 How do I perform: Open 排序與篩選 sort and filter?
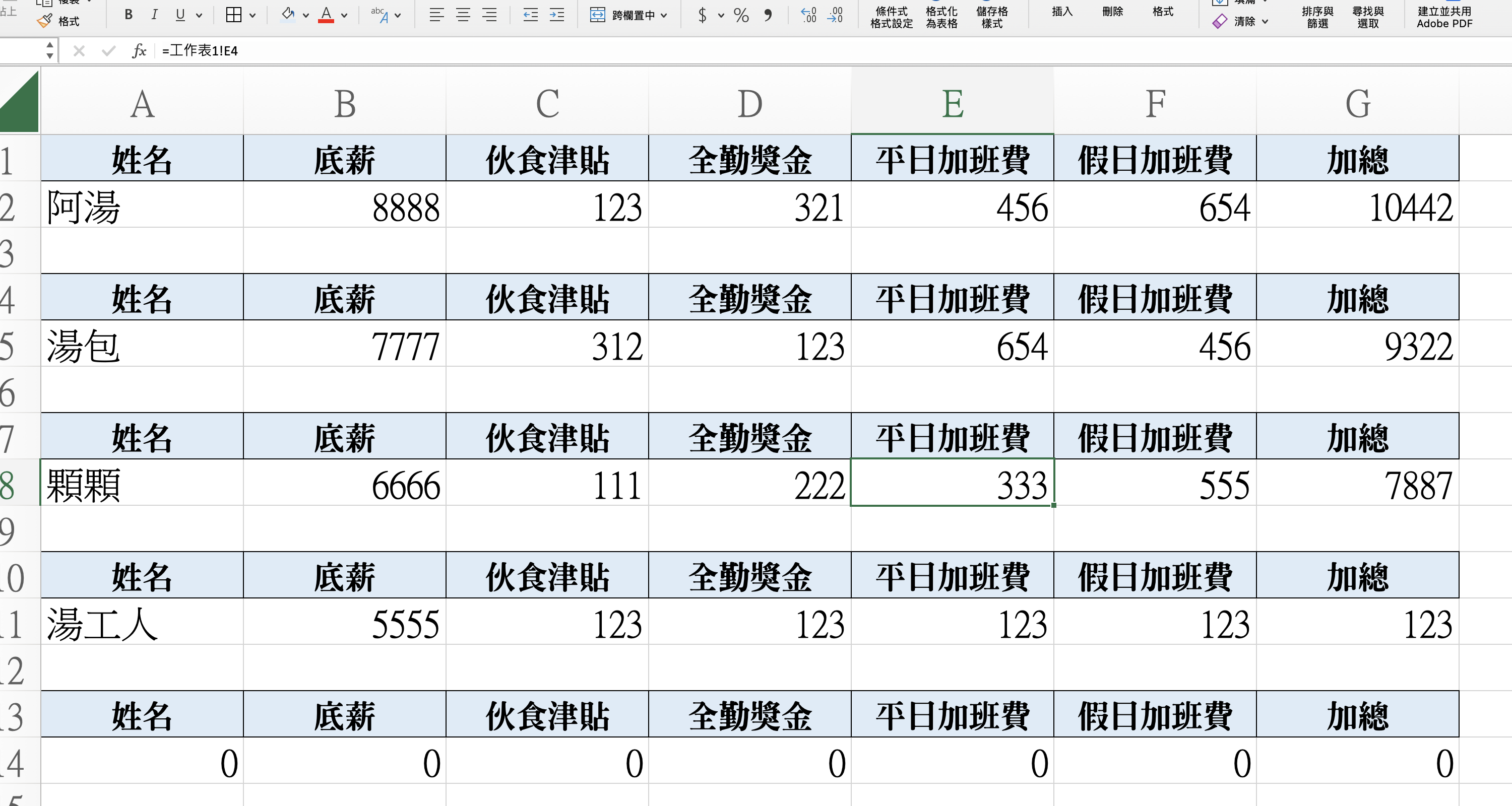(1317, 17)
